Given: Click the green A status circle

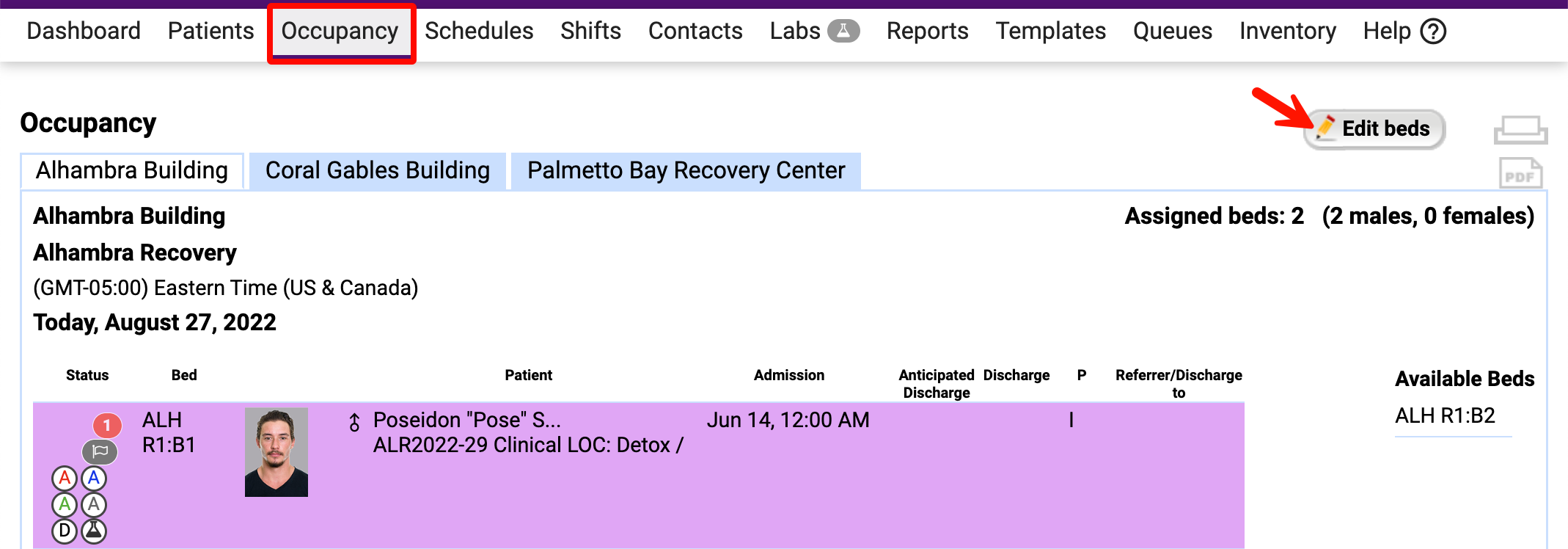Looking at the screenshot, I should point(65,505).
